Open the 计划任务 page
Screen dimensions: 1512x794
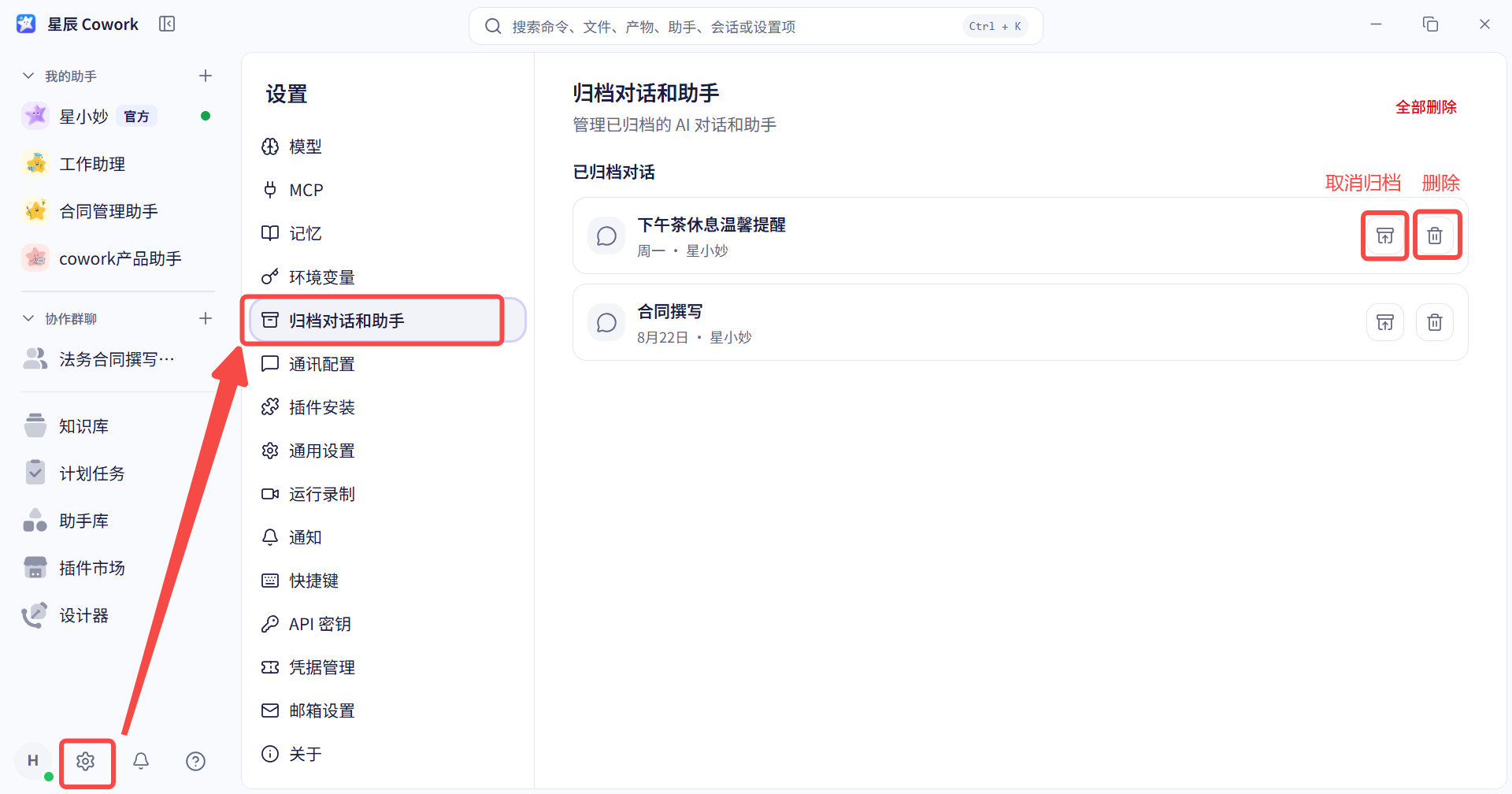118,473
